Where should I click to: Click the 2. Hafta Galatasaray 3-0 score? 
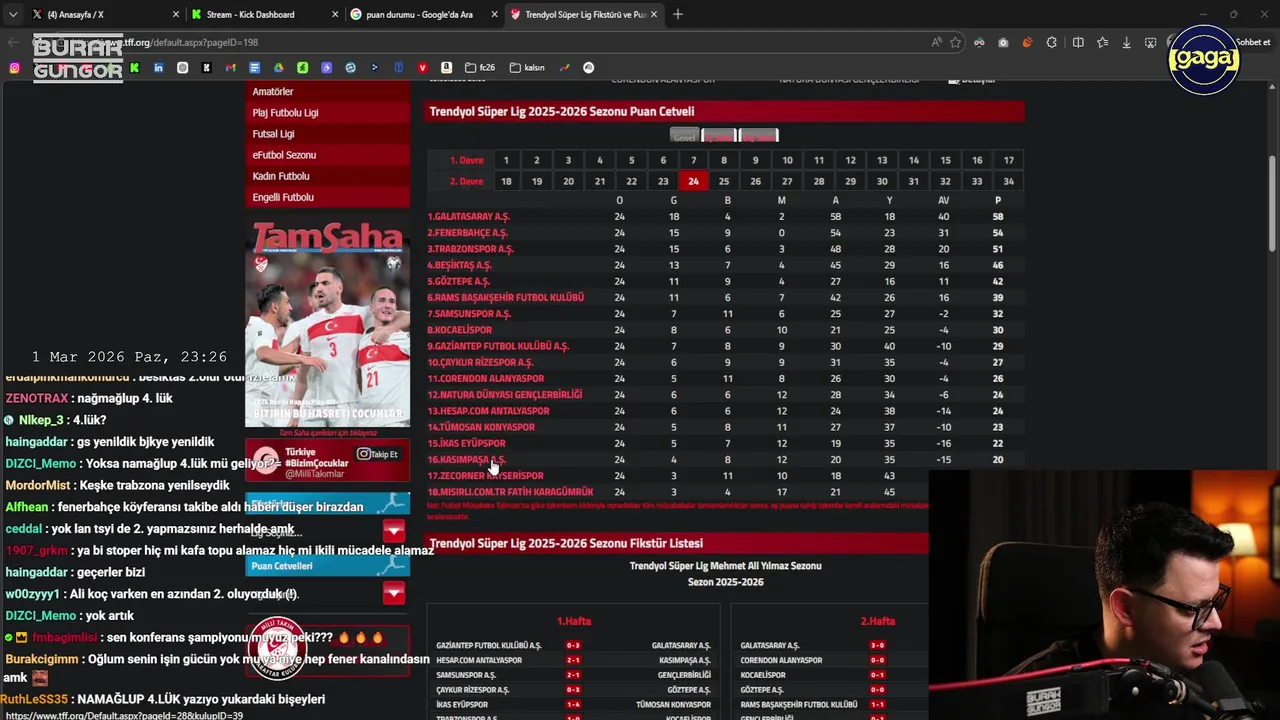pos(877,646)
